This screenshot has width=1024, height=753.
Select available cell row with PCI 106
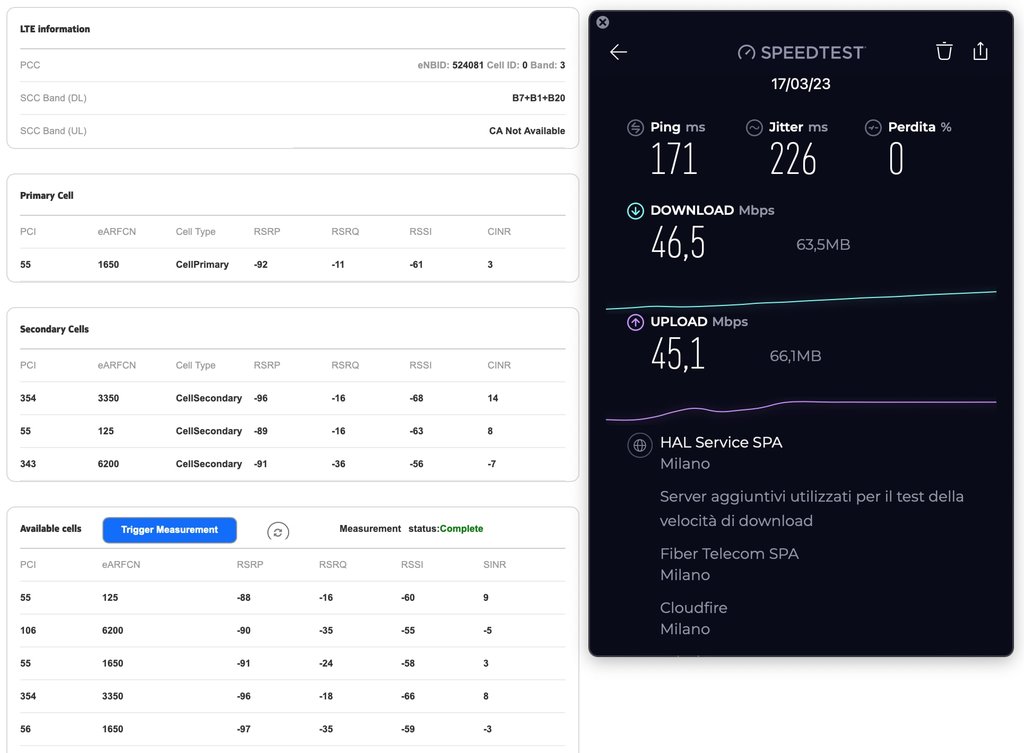point(293,630)
